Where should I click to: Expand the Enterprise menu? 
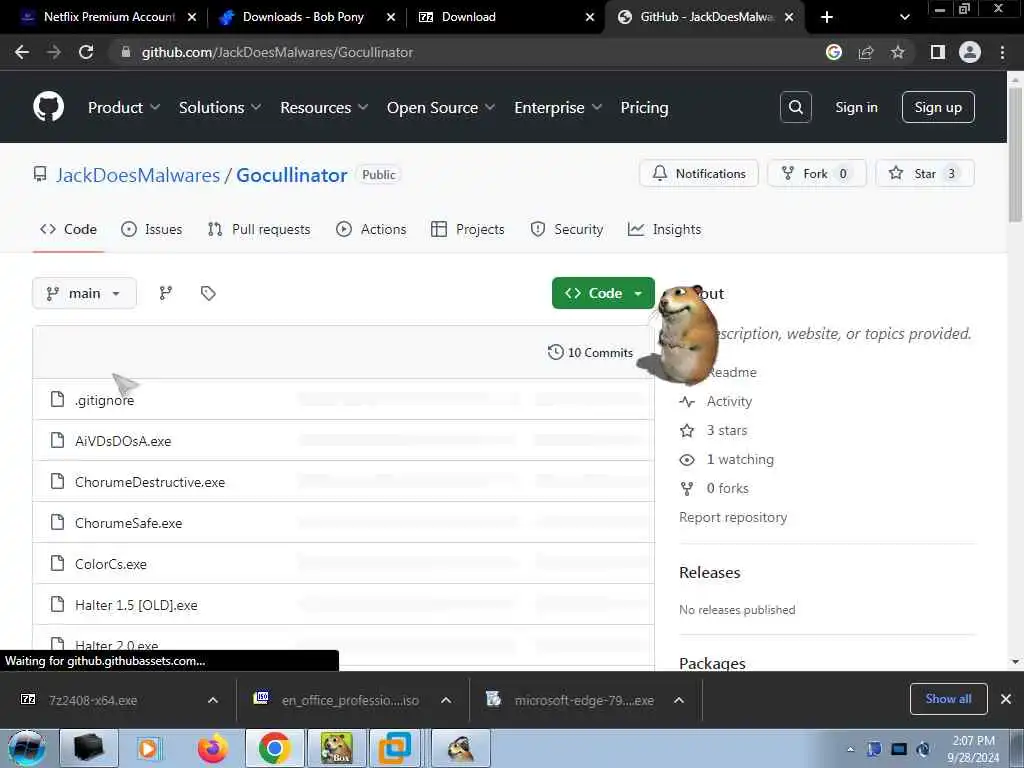558,108
